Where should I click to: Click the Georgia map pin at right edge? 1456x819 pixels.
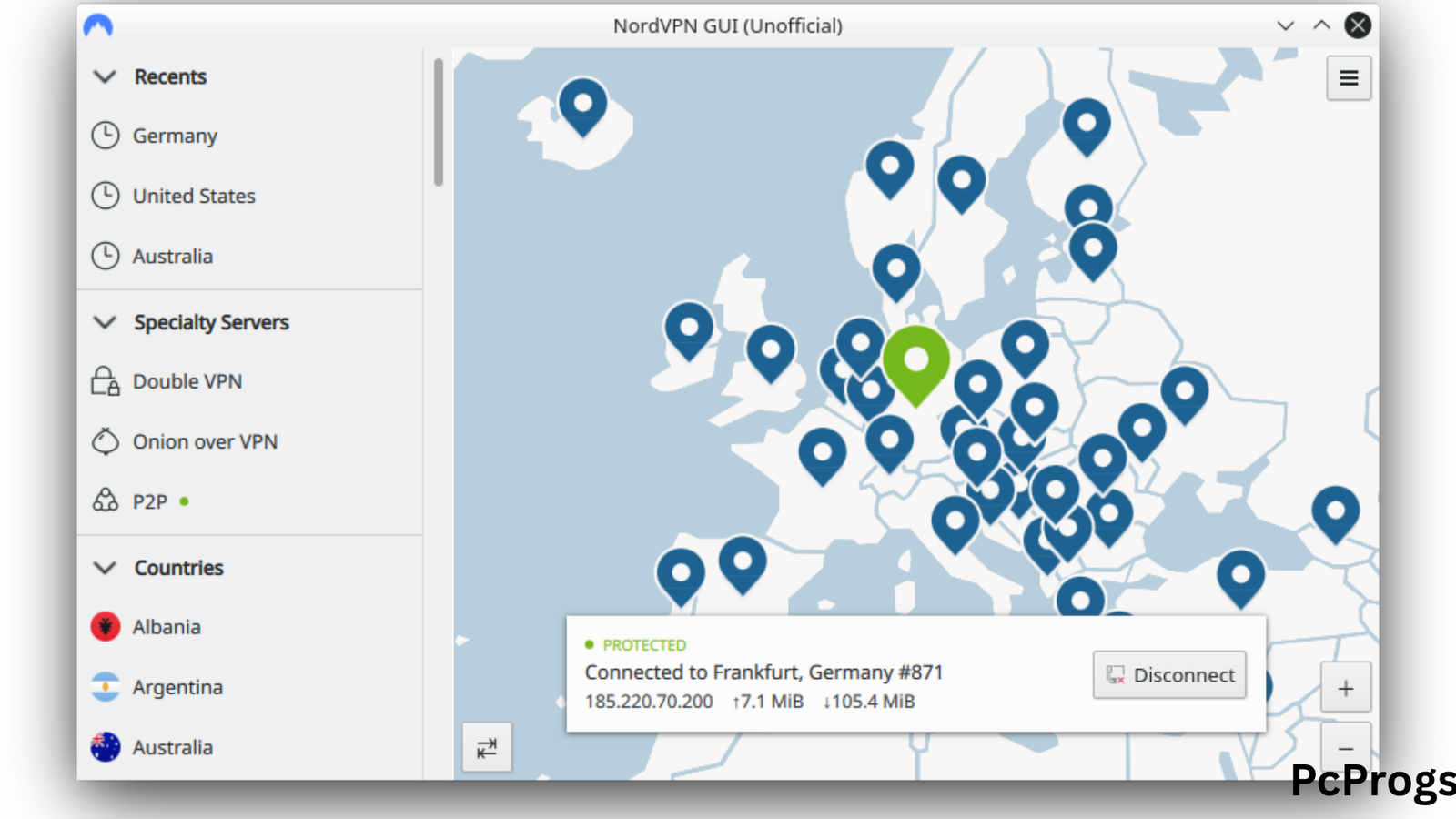click(x=1336, y=514)
